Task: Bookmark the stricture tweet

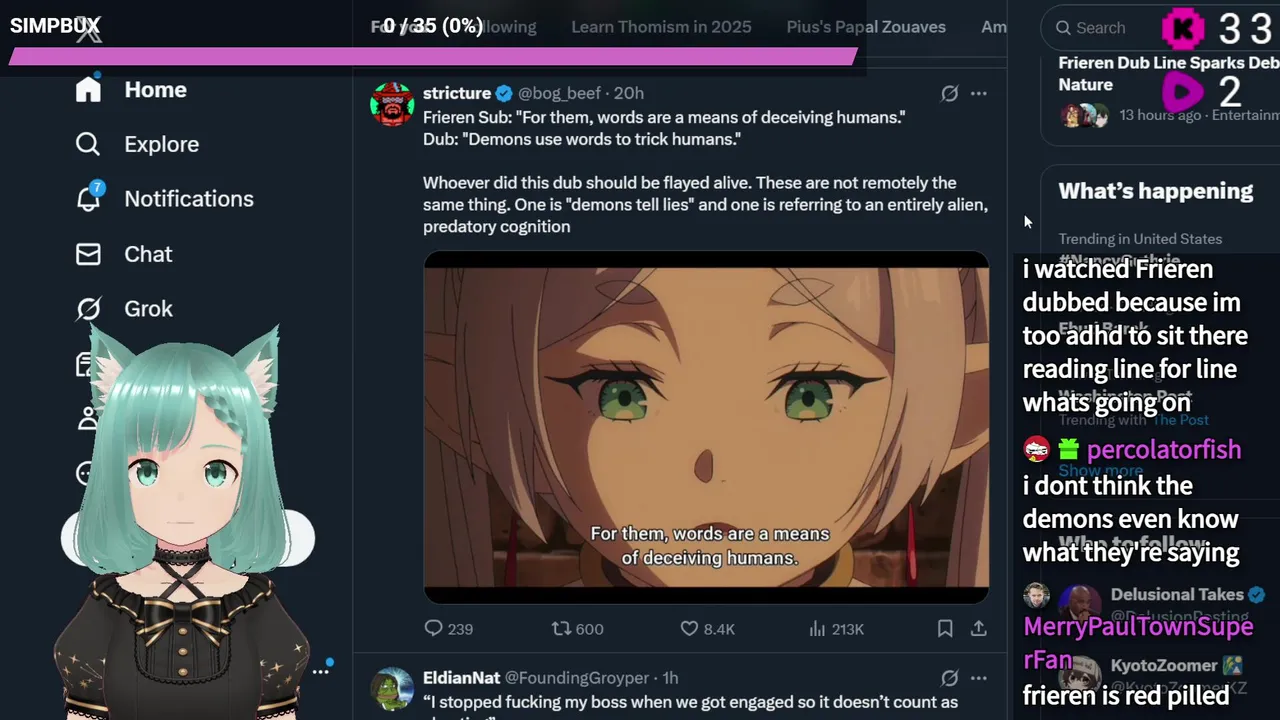Action: tap(945, 629)
